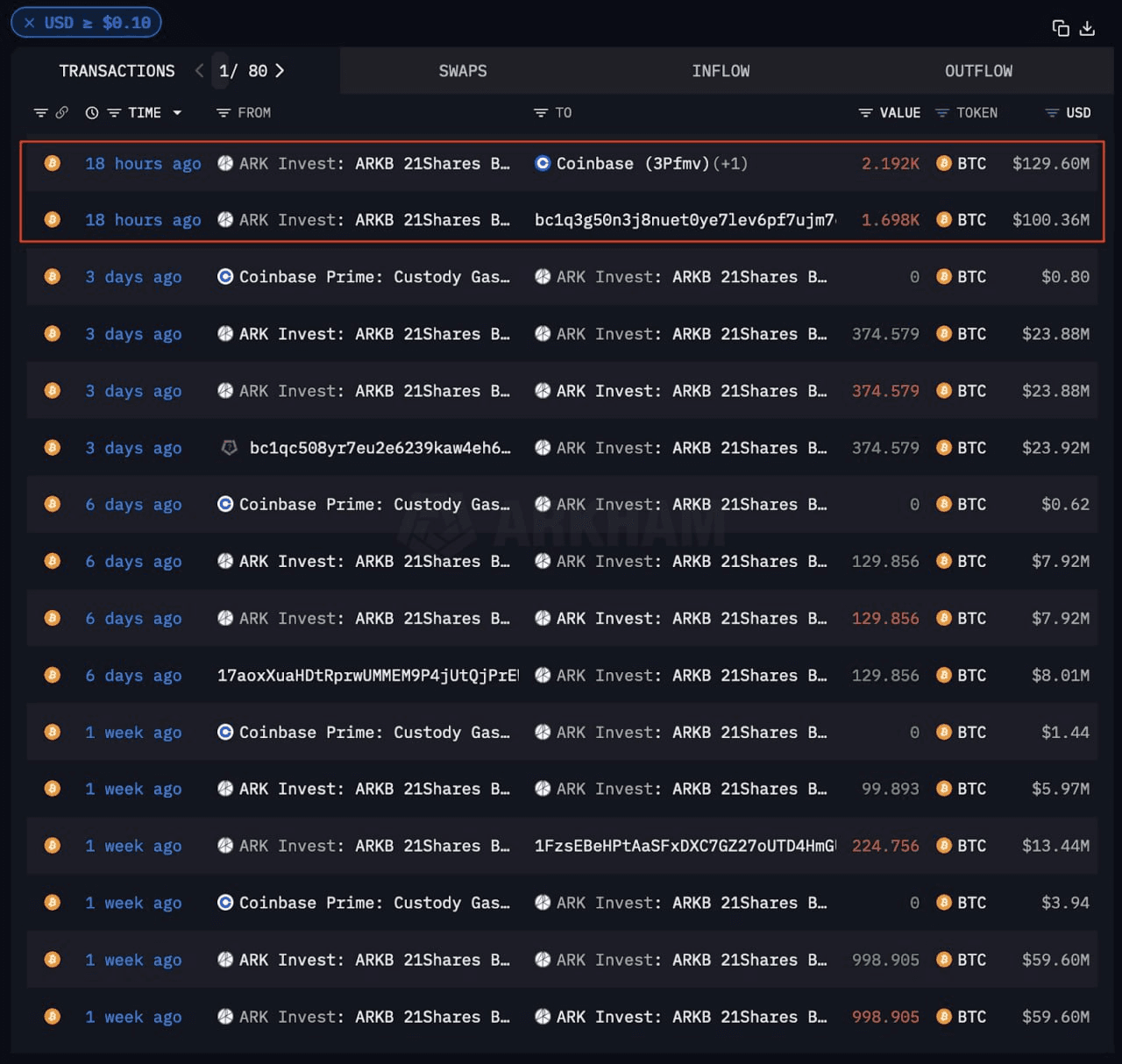Click the USD amount $5.97M
1122x1064 pixels.
1061,789
